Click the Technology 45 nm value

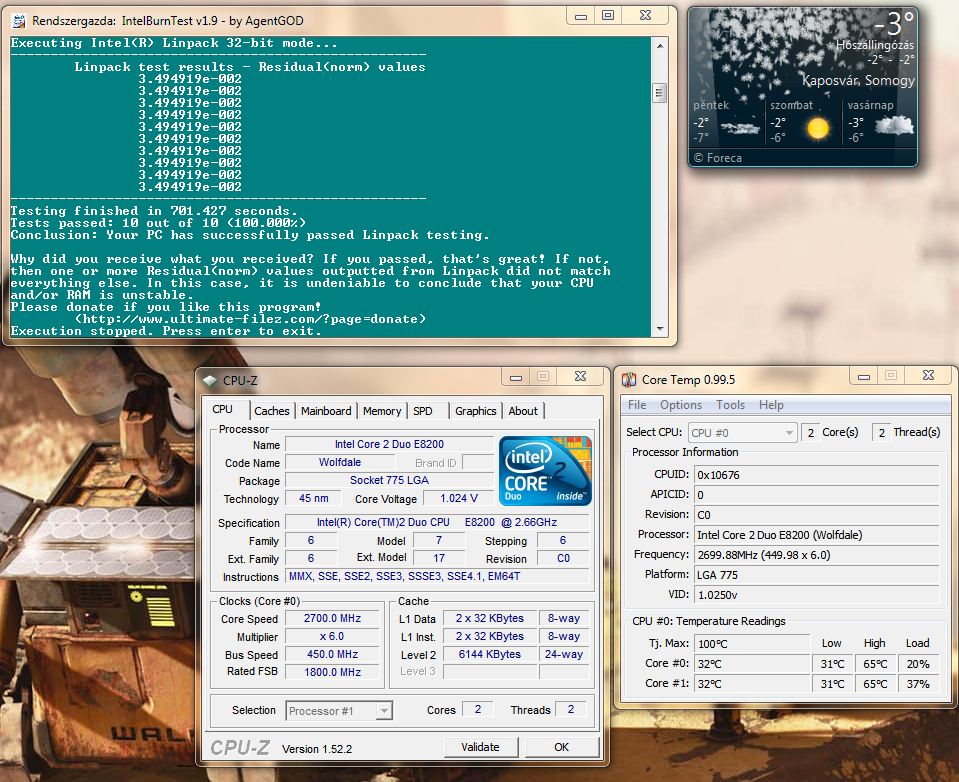[313, 498]
